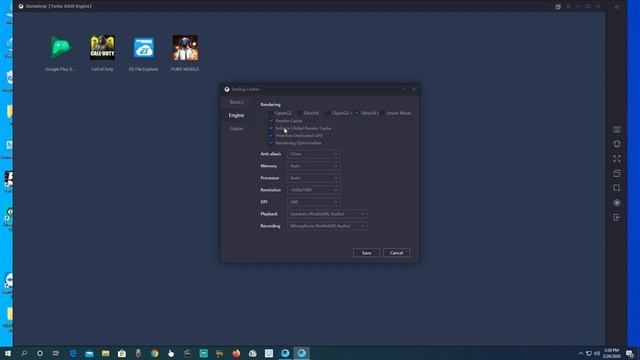Open Firefox from the taskbar
The width and height of the screenshot is (640, 360).
pos(236,353)
